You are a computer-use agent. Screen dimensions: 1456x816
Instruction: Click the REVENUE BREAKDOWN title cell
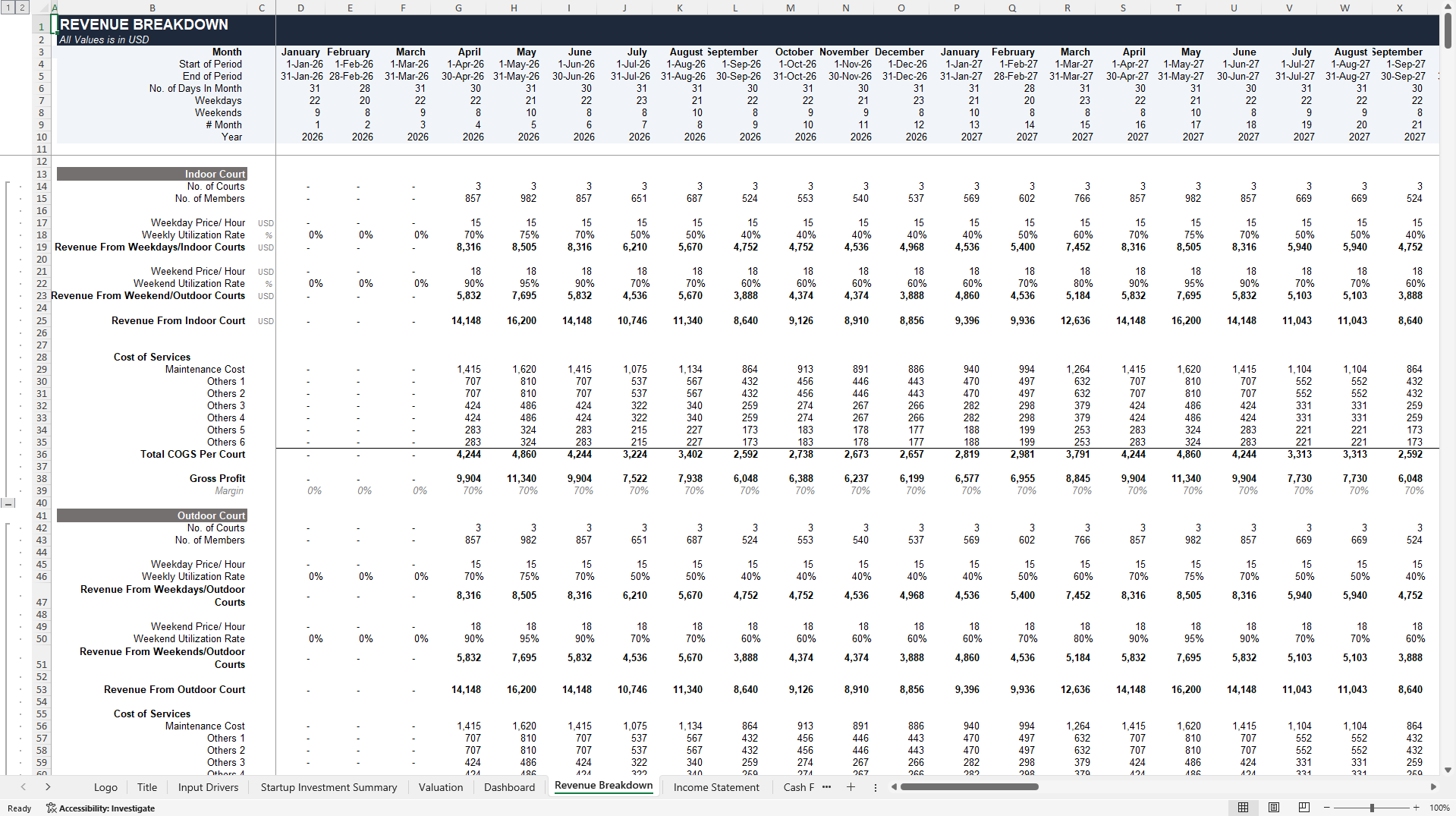(x=143, y=24)
